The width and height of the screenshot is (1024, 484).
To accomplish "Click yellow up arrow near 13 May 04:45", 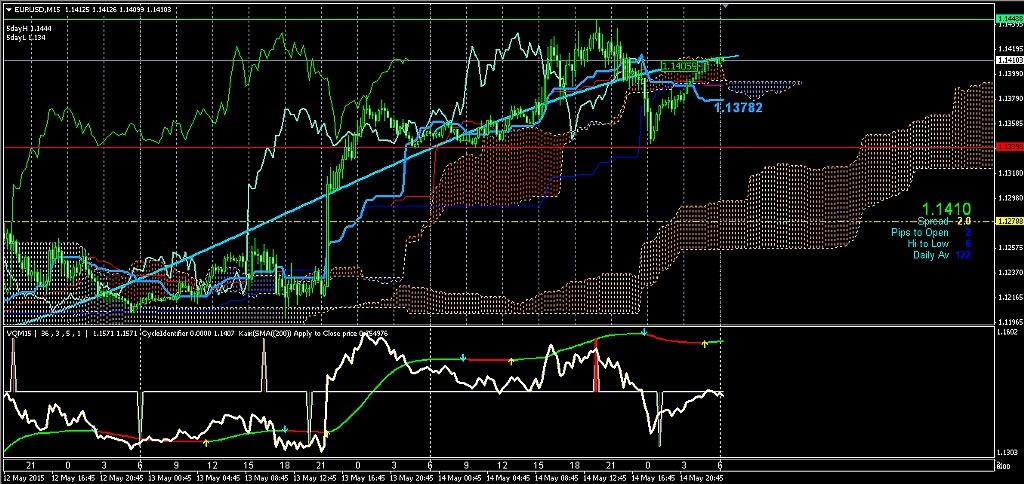I will (x=206, y=443).
